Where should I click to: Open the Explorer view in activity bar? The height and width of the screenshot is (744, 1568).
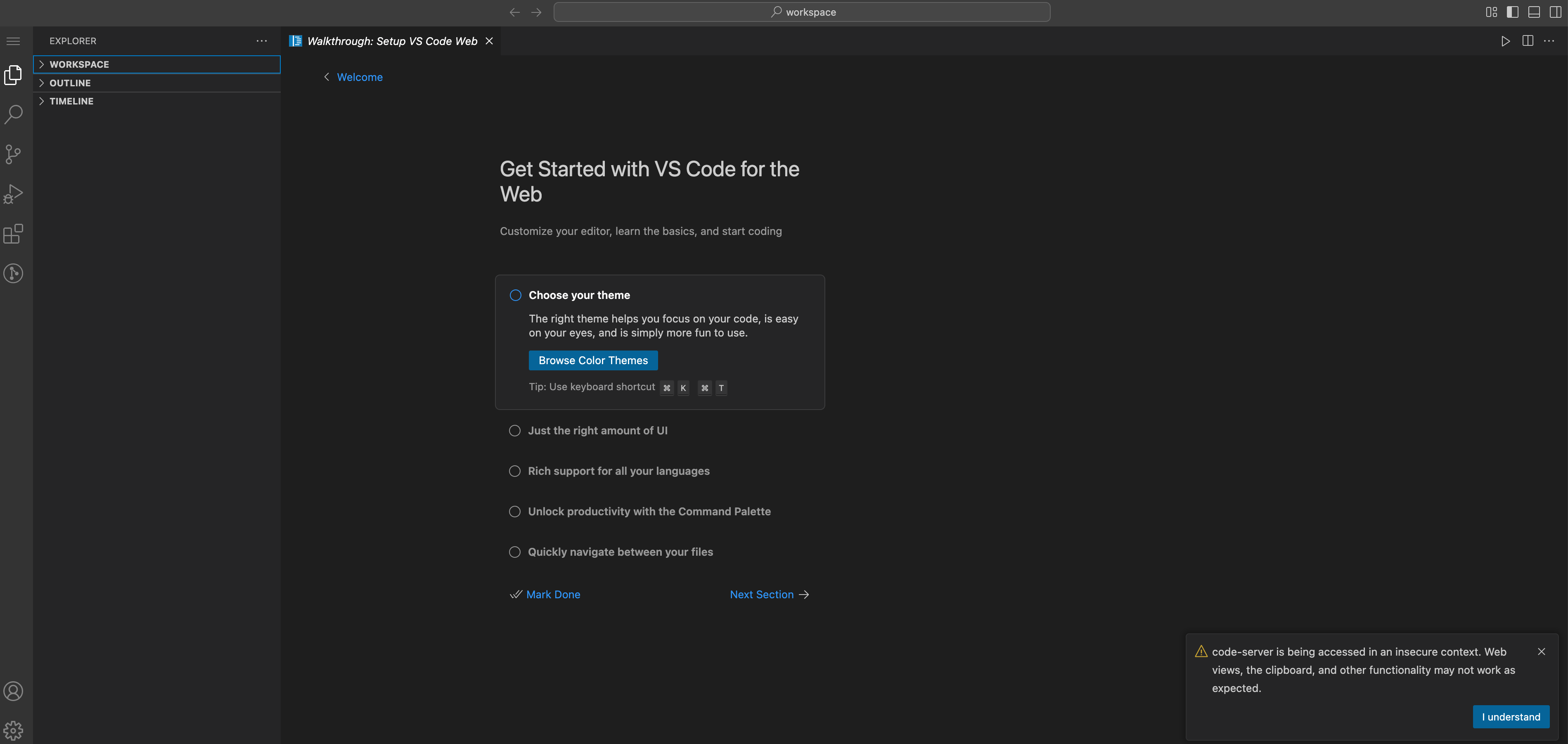tap(13, 75)
